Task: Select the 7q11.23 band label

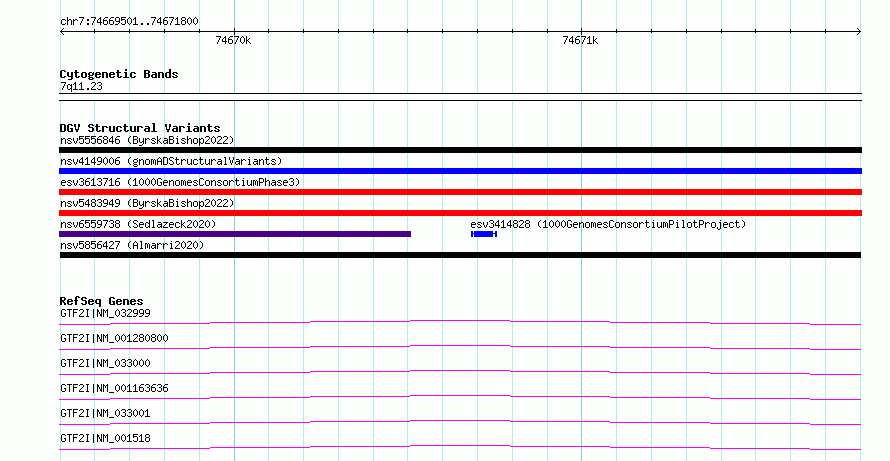Action: pos(81,86)
